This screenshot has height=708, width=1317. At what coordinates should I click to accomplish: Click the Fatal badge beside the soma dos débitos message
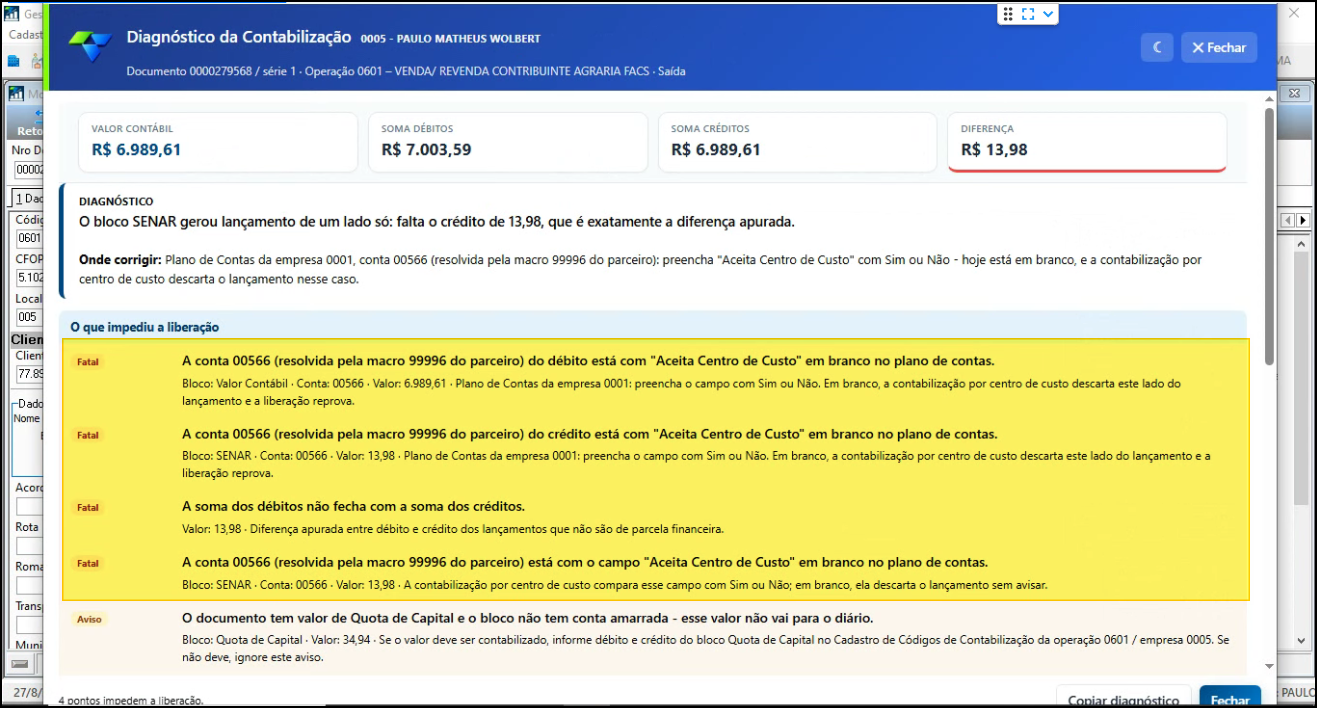coord(88,507)
